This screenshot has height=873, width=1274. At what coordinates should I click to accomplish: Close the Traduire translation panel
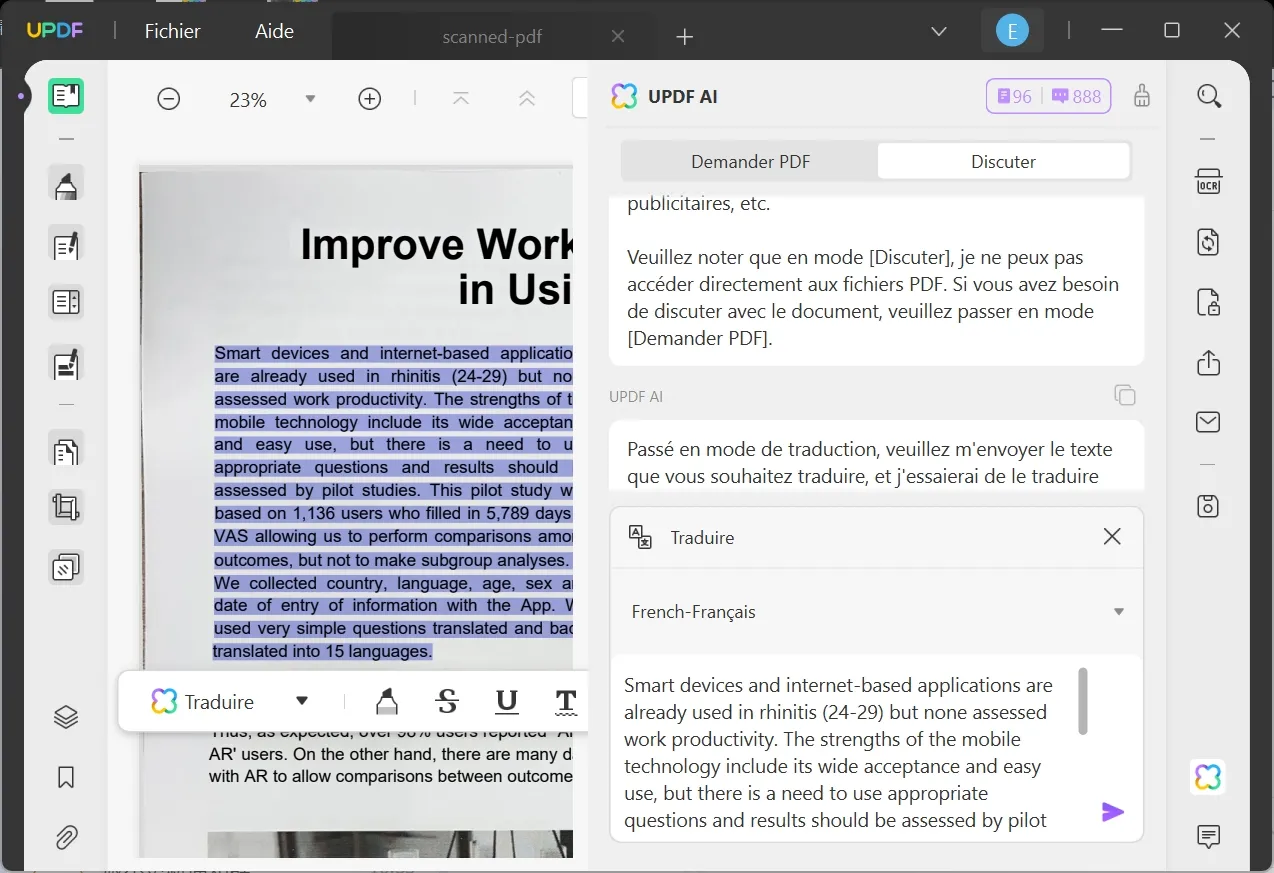point(1112,537)
